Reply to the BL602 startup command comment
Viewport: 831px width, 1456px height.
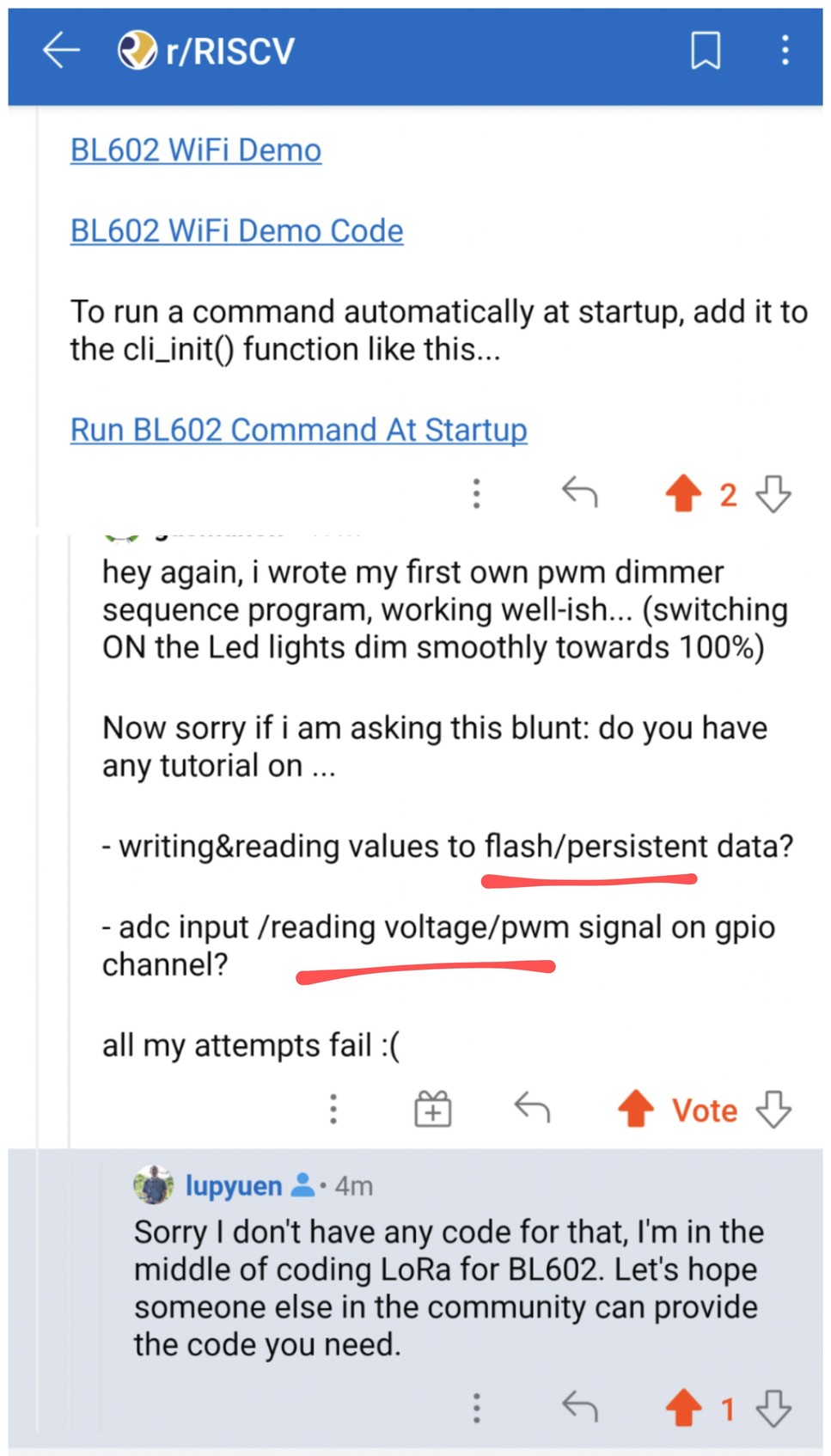point(580,493)
